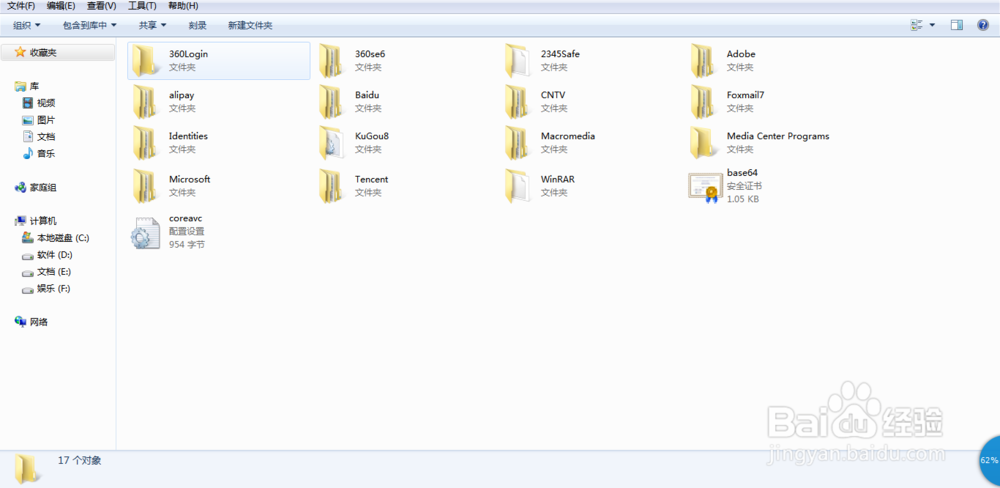Open the 视频 library
1000x488 pixels.
pyautogui.click(x=46, y=103)
